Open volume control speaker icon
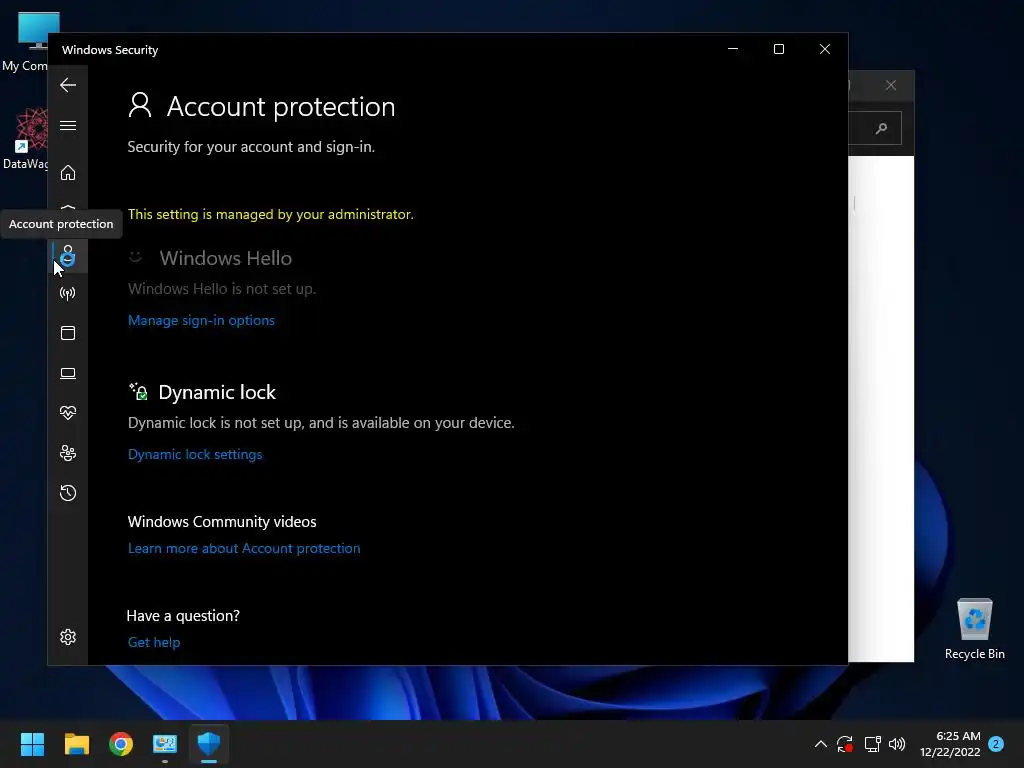 (x=897, y=744)
